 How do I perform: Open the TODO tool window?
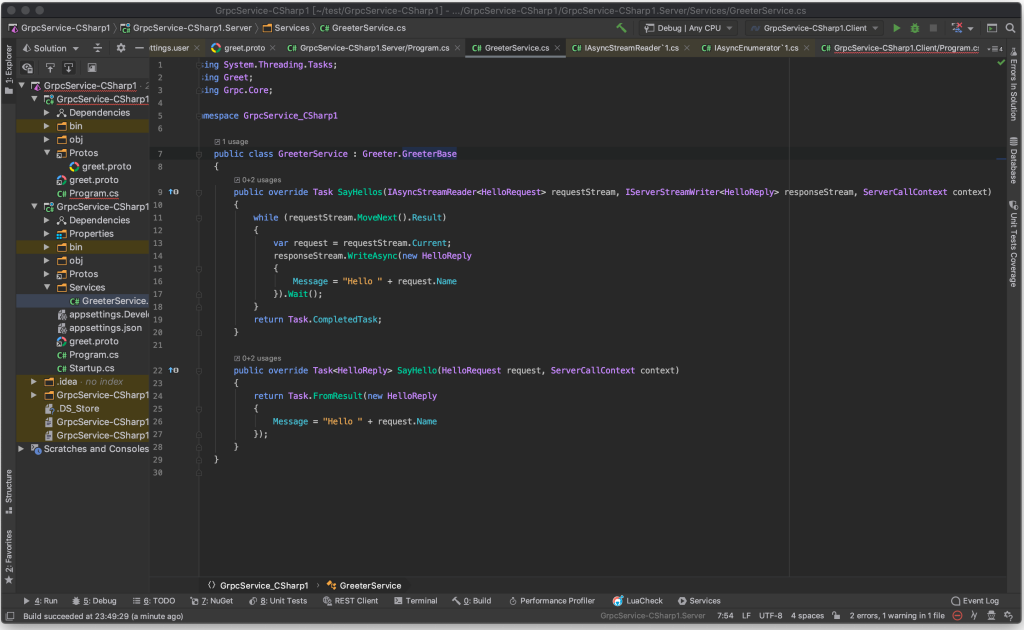pyautogui.click(x=154, y=601)
